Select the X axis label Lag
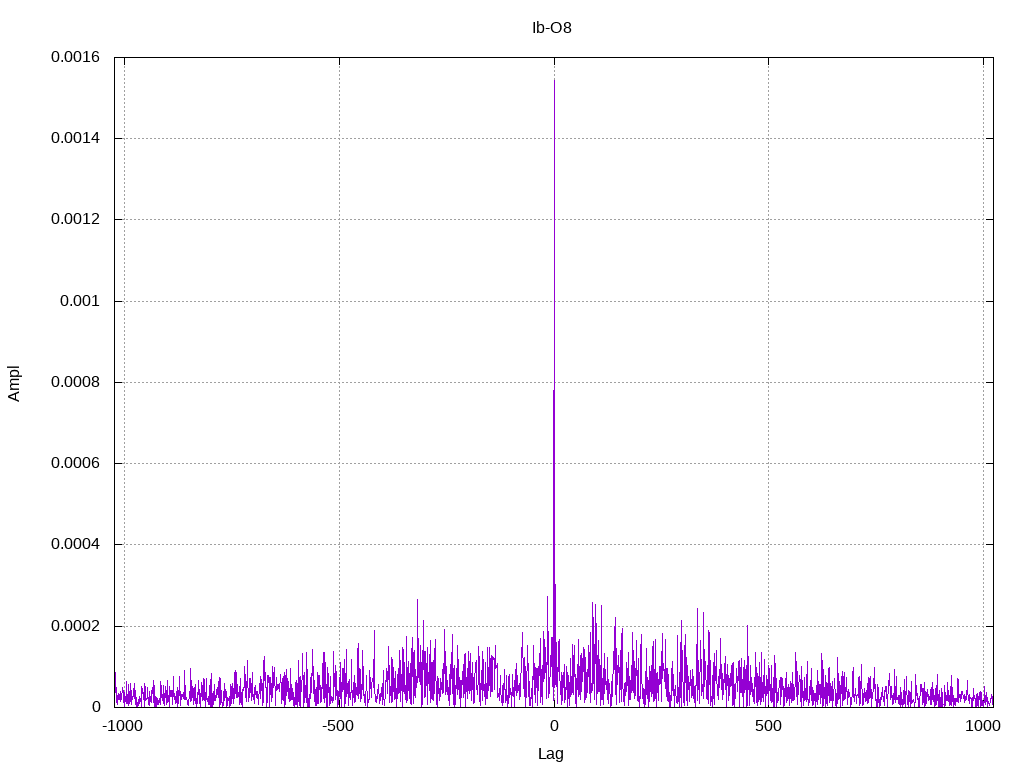1024x768 pixels. [x=551, y=754]
